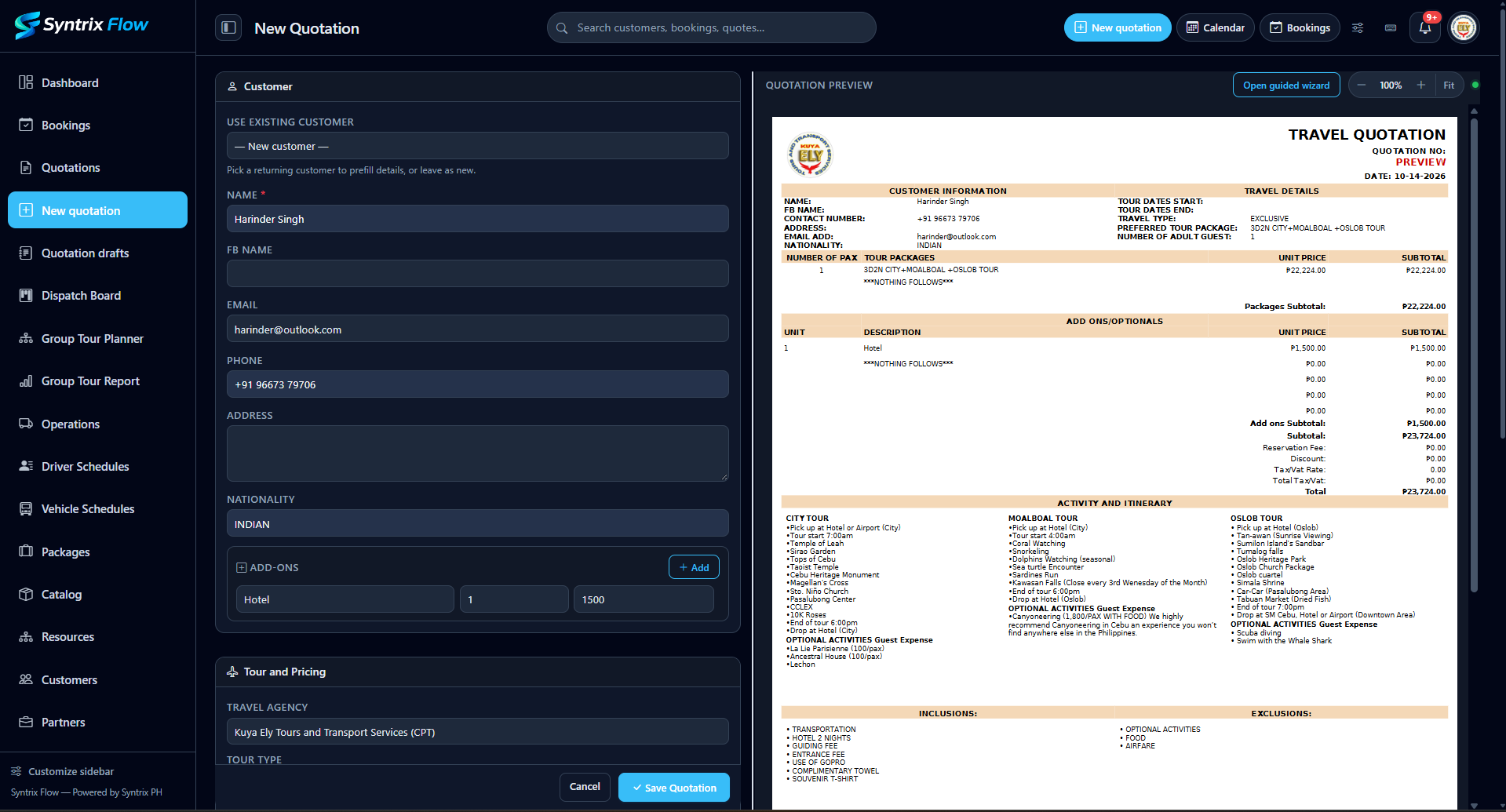
Task: Click the Save Quotation button
Action: (674, 788)
